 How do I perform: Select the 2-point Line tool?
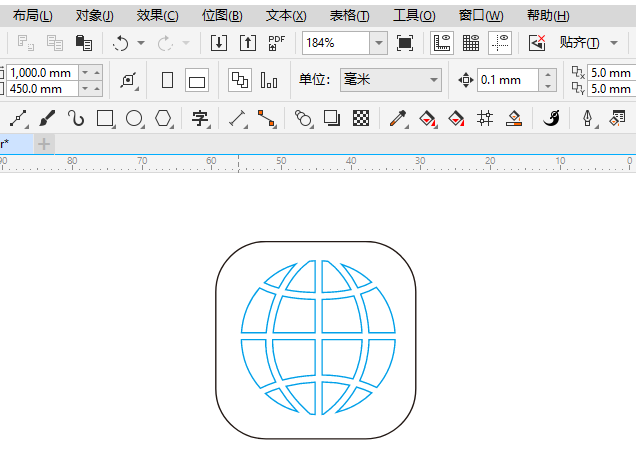[18, 118]
